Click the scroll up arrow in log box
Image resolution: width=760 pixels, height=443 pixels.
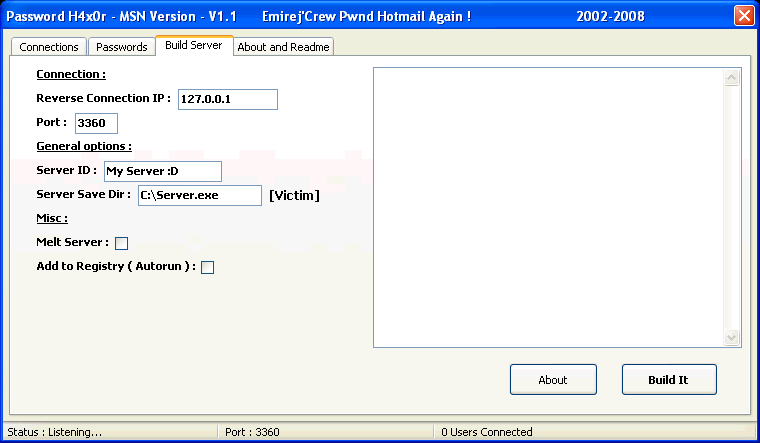coord(731,78)
